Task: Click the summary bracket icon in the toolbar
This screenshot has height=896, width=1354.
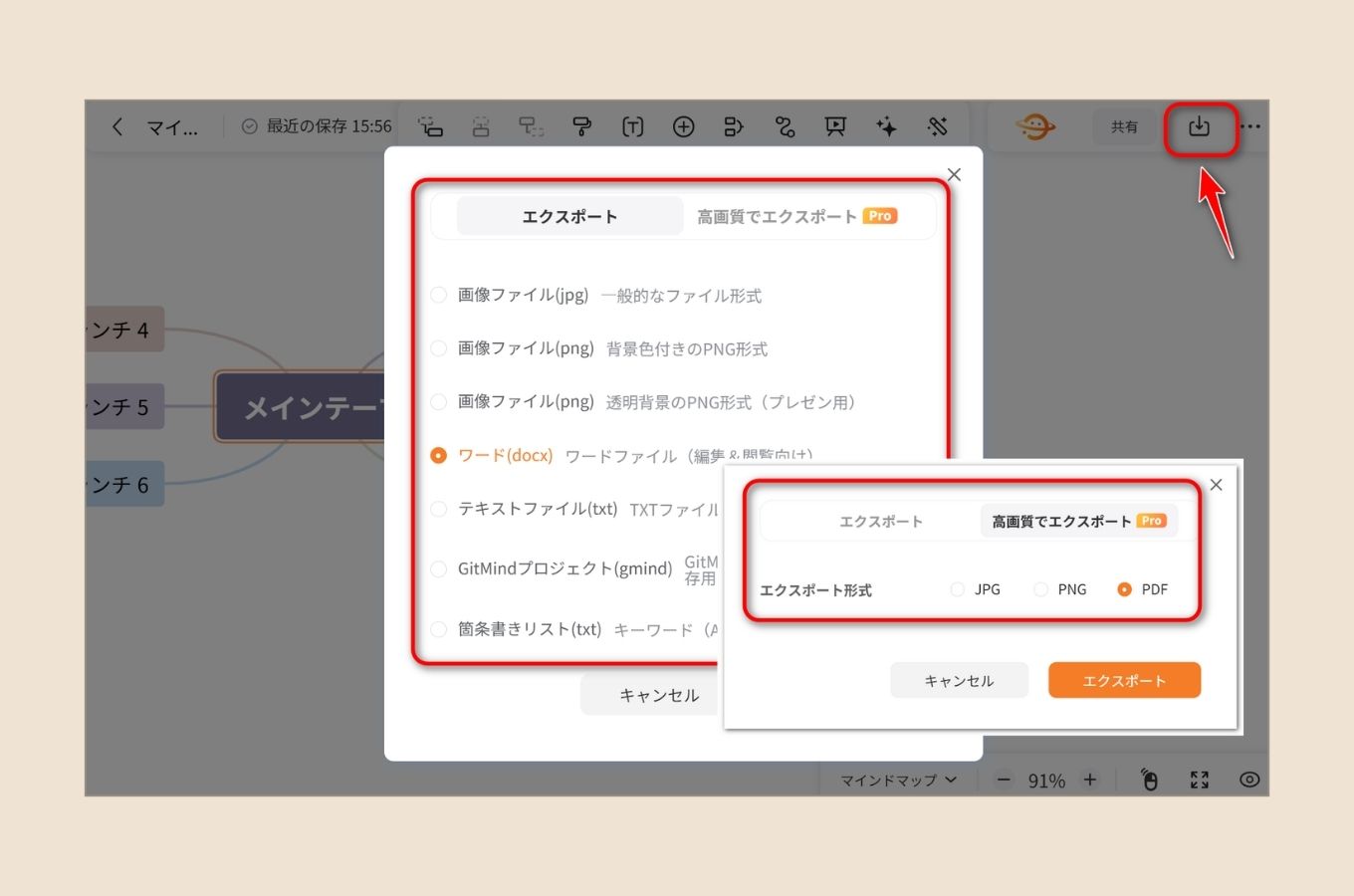Action: [x=734, y=126]
